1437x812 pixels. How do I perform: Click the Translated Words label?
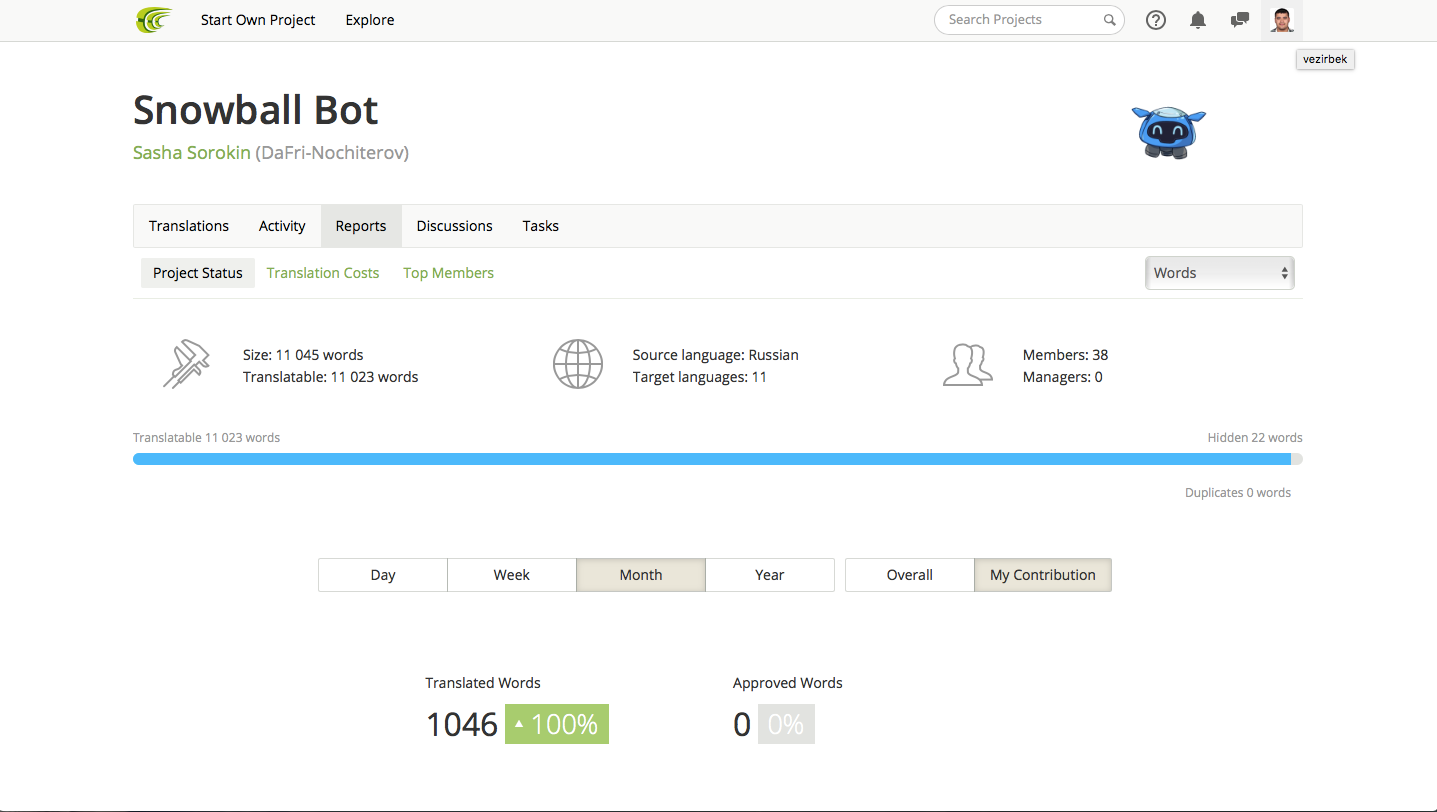pyautogui.click(x=483, y=683)
